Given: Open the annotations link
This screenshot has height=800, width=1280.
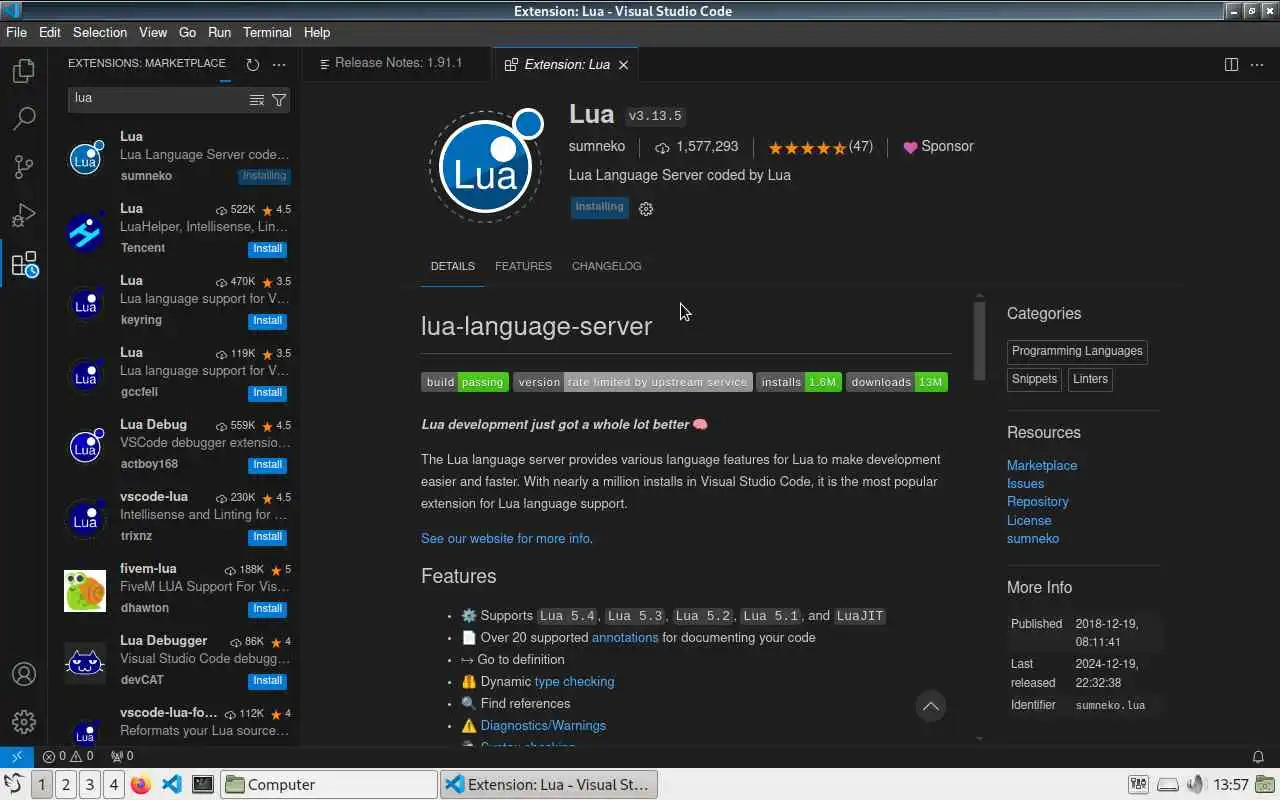Looking at the screenshot, I should click(625, 637).
